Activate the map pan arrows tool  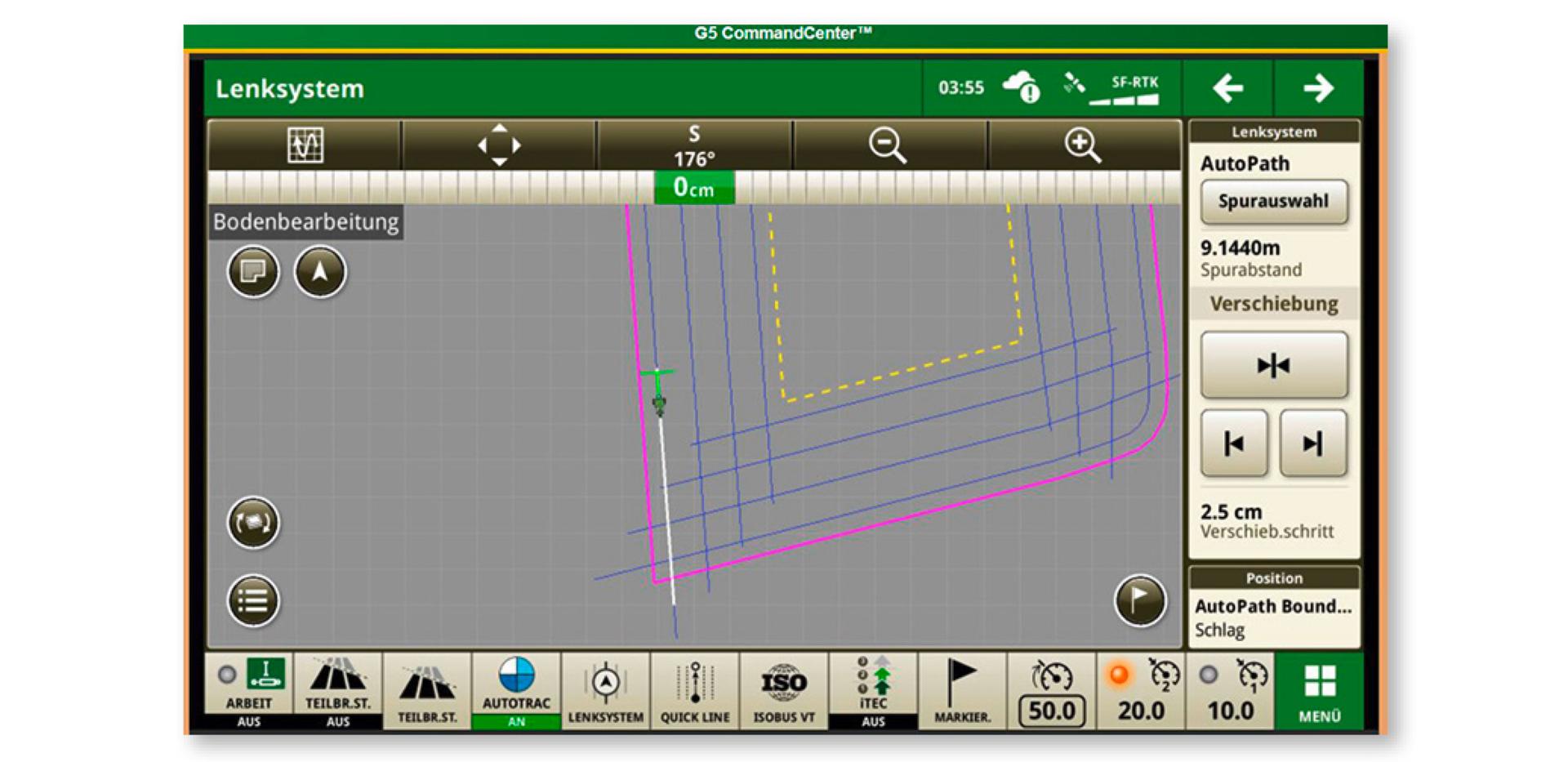(x=499, y=145)
